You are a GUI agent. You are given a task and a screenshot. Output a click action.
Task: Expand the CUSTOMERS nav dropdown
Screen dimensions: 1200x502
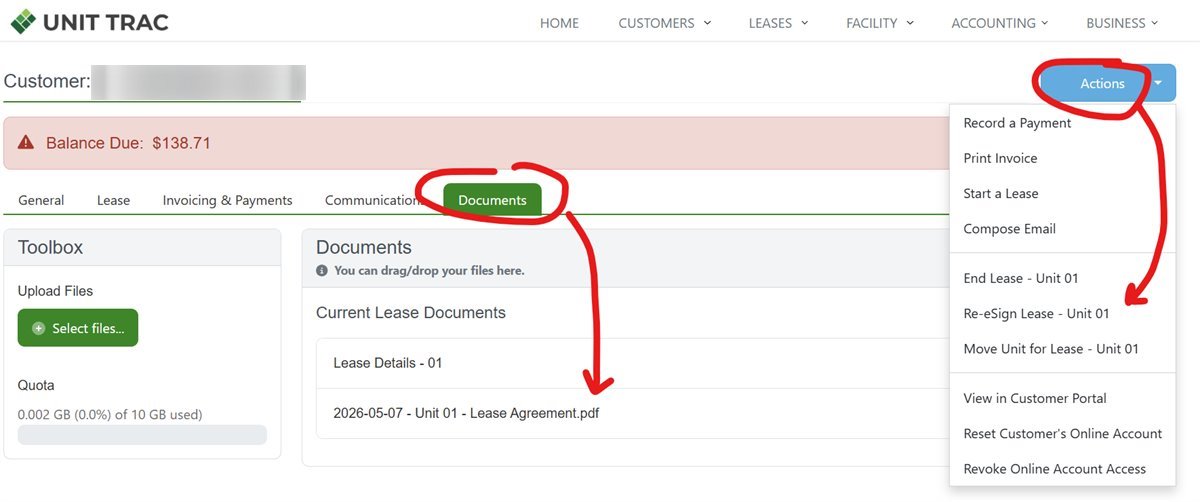(665, 23)
